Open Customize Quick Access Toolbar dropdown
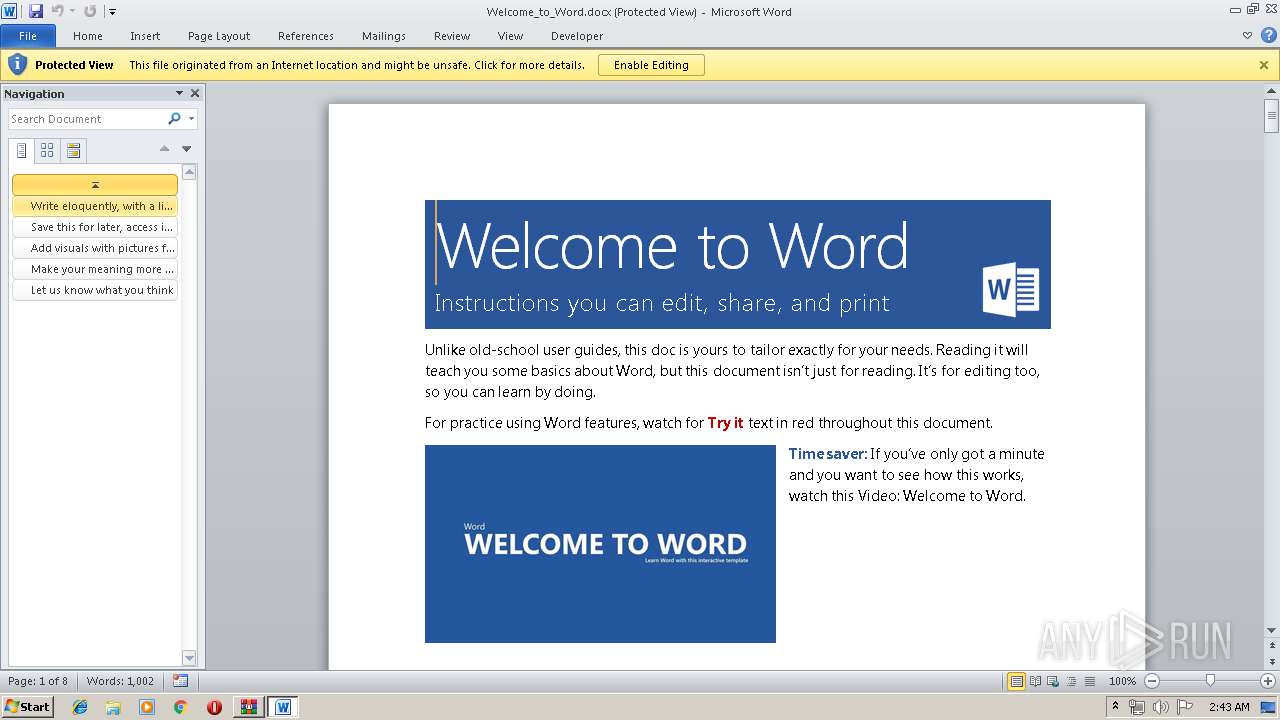Screen dimensions: 1280x720 click(112, 12)
